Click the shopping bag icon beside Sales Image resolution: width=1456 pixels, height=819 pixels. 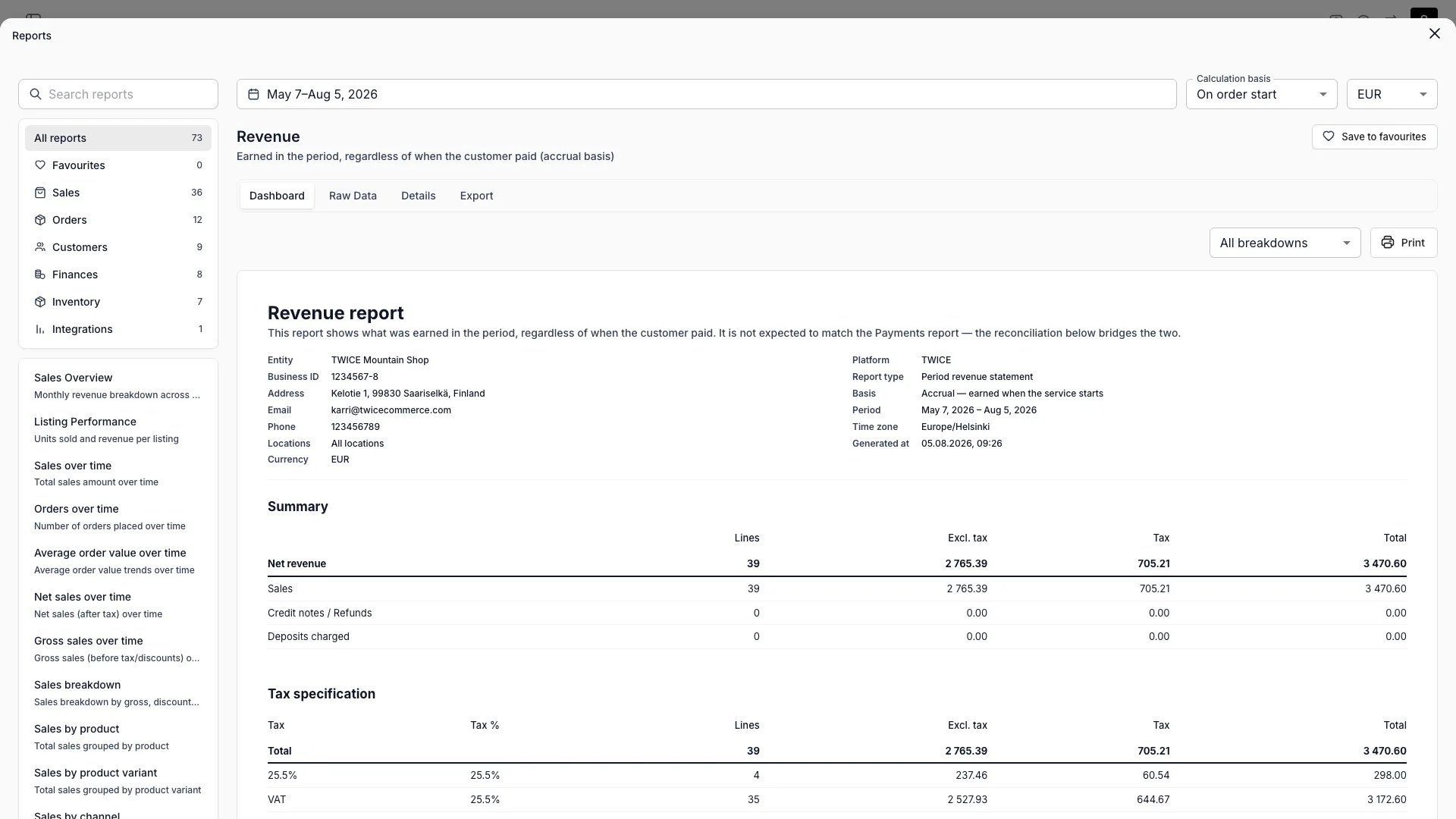40,193
